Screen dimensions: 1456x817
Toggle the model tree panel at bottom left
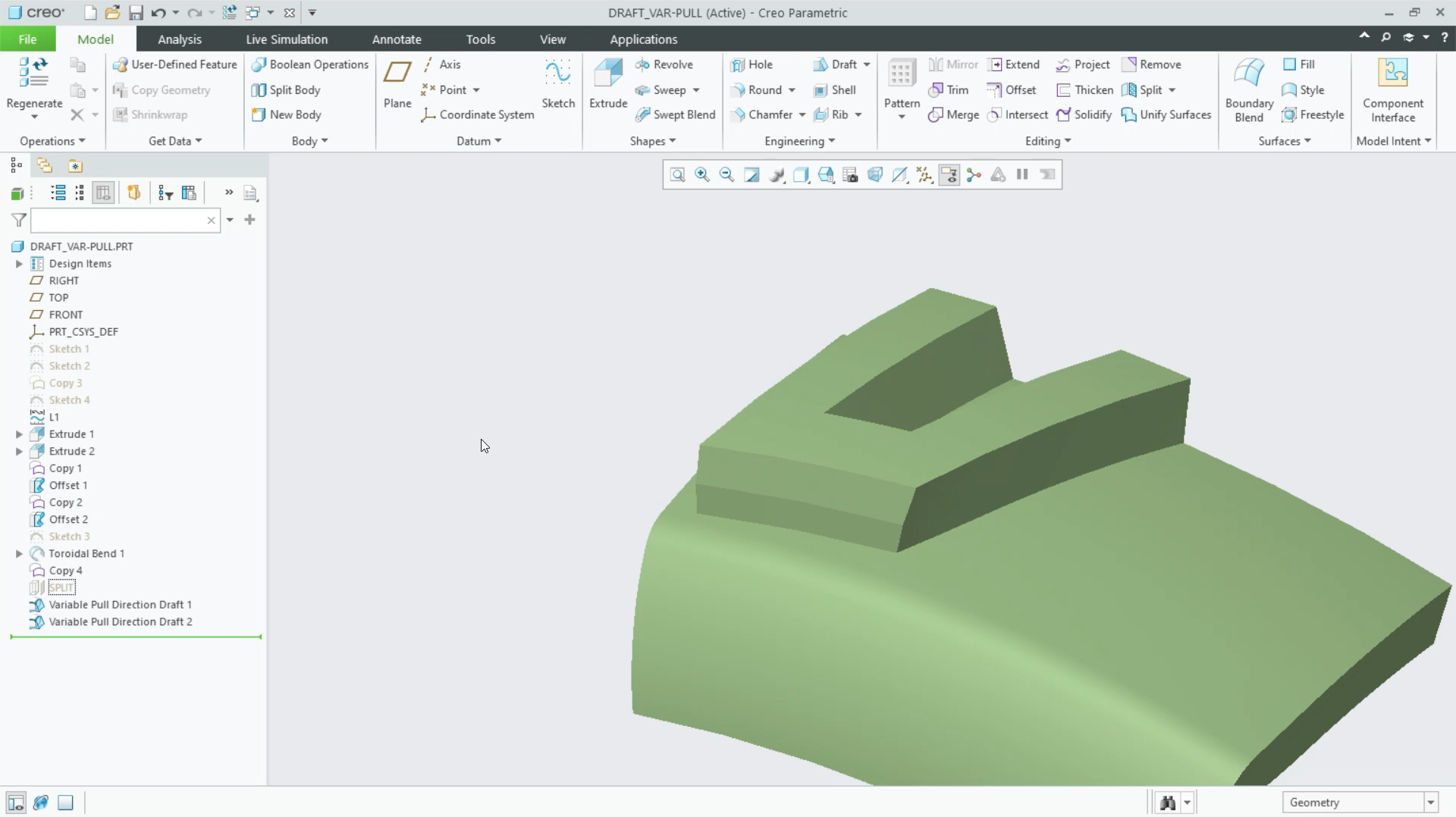(16, 802)
